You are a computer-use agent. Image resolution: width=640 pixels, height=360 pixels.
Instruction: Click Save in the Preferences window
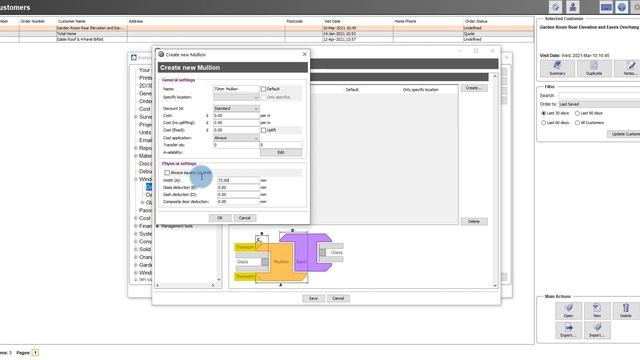tap(313, 298)
